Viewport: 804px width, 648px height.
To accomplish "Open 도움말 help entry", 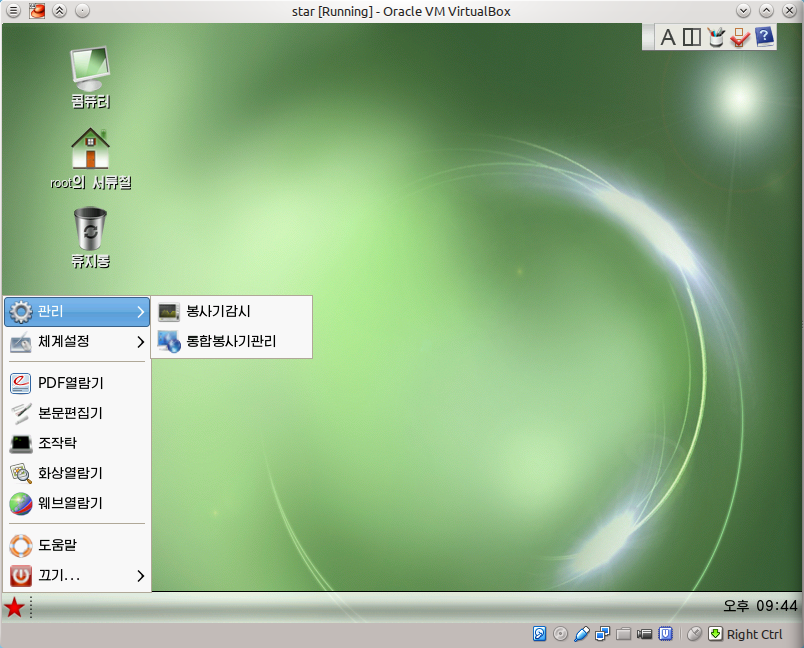I will pyautogui.click(x=77, y=545).
